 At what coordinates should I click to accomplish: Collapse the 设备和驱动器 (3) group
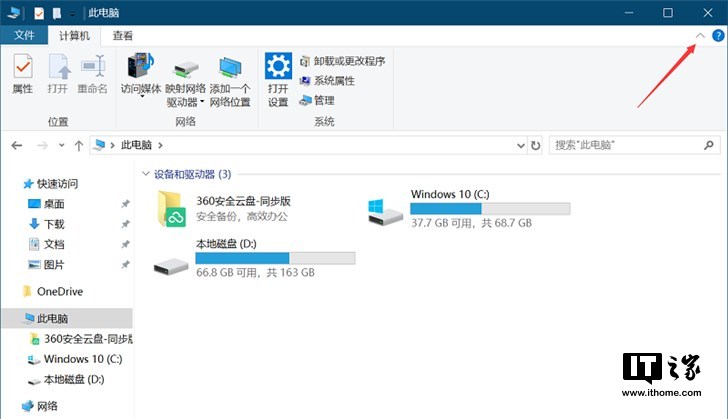click(x=146, y=174)
